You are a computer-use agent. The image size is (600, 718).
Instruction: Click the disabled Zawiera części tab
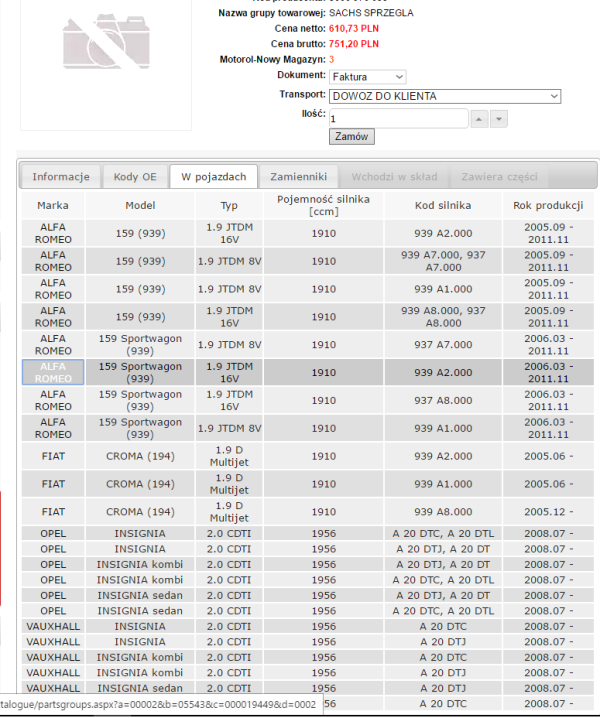click(x=499, y=177)
